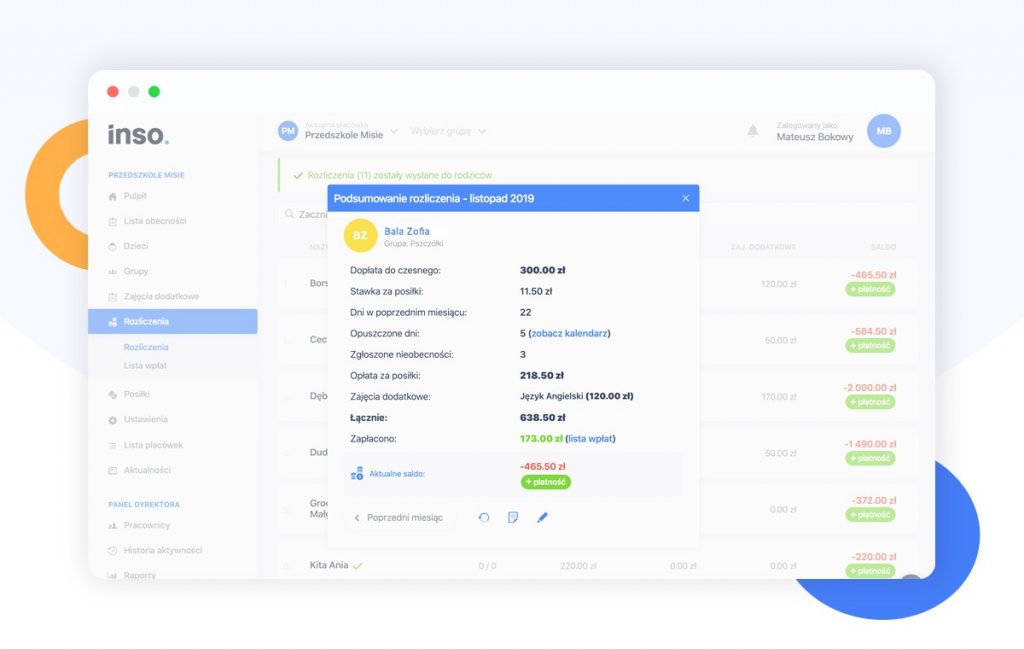
Task: Open the Lista wpłat submenu item
Action: [x=146, y=366]
